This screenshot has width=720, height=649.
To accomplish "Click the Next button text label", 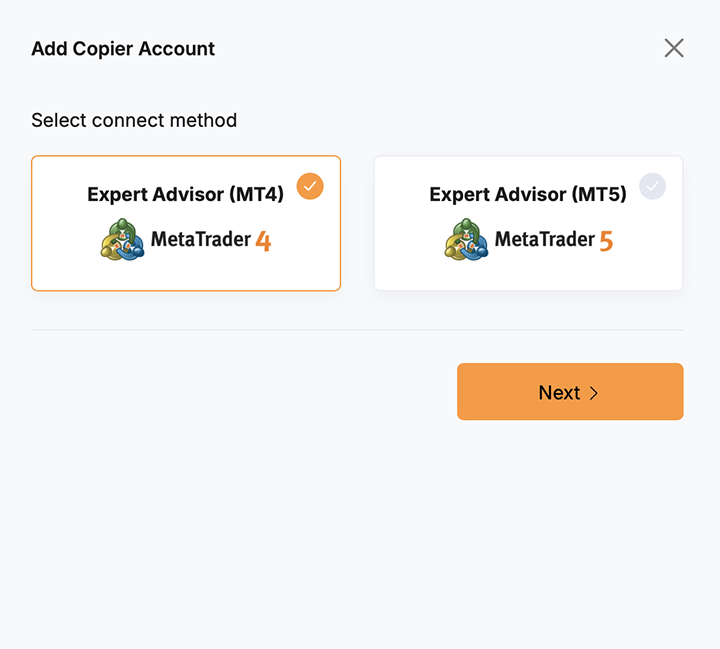I will click(559, 393).
